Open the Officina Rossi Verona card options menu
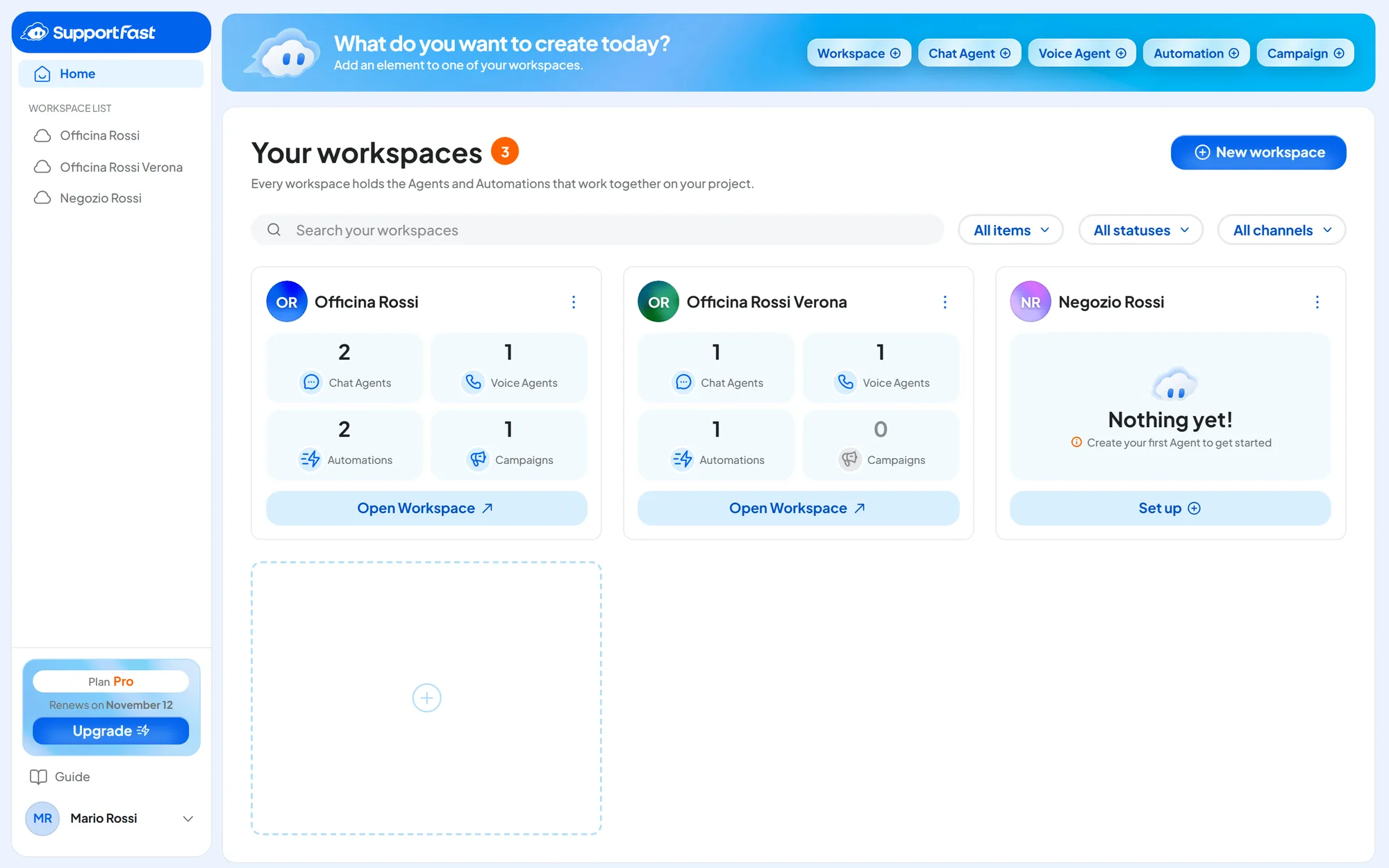The height and width of the screenshot is (868, 1389). (945, 302)
